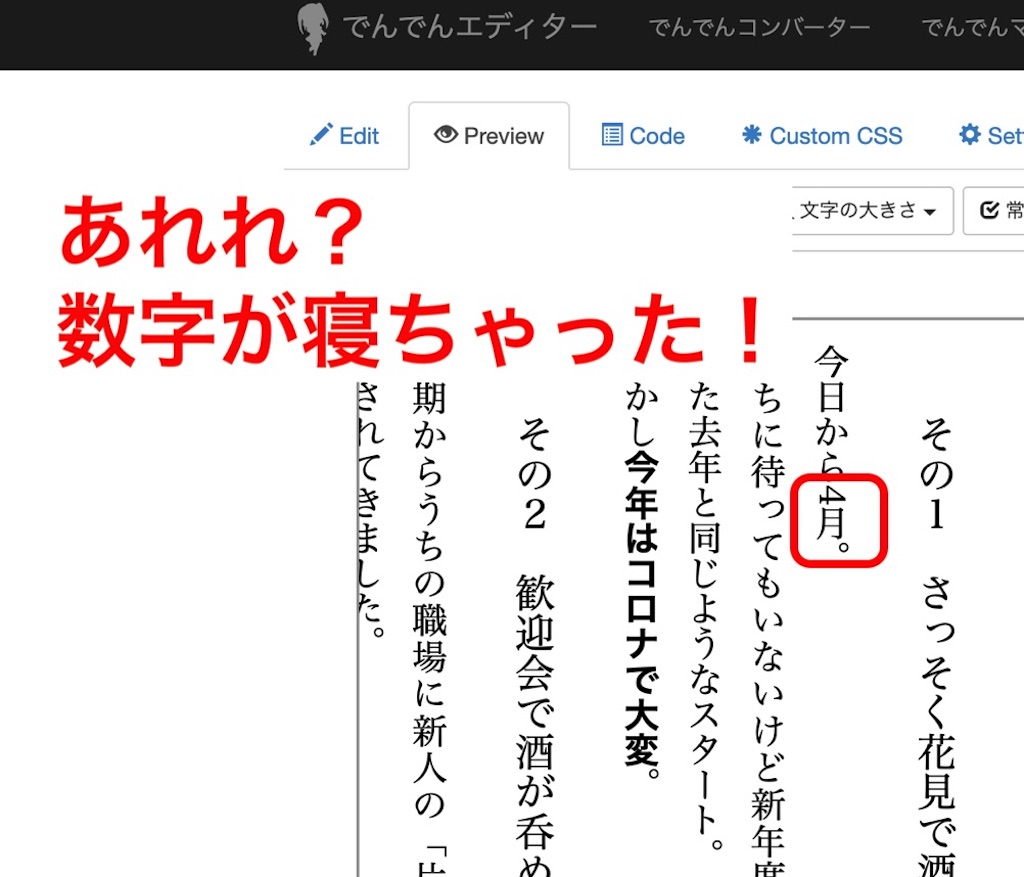1024x877 pixels.
Task: Click the でんでんエディター brand title
Action: coord(469,27)
